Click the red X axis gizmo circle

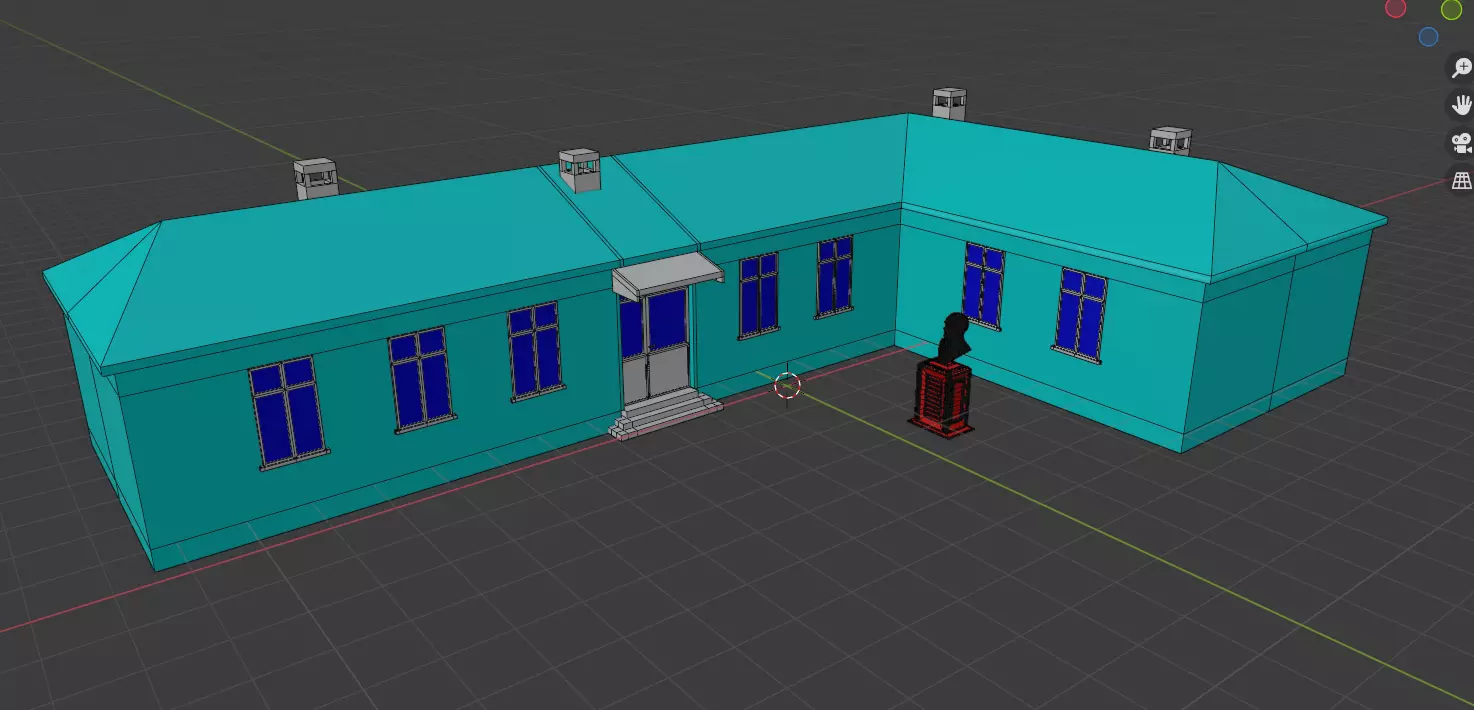(x=1395, y=8)
